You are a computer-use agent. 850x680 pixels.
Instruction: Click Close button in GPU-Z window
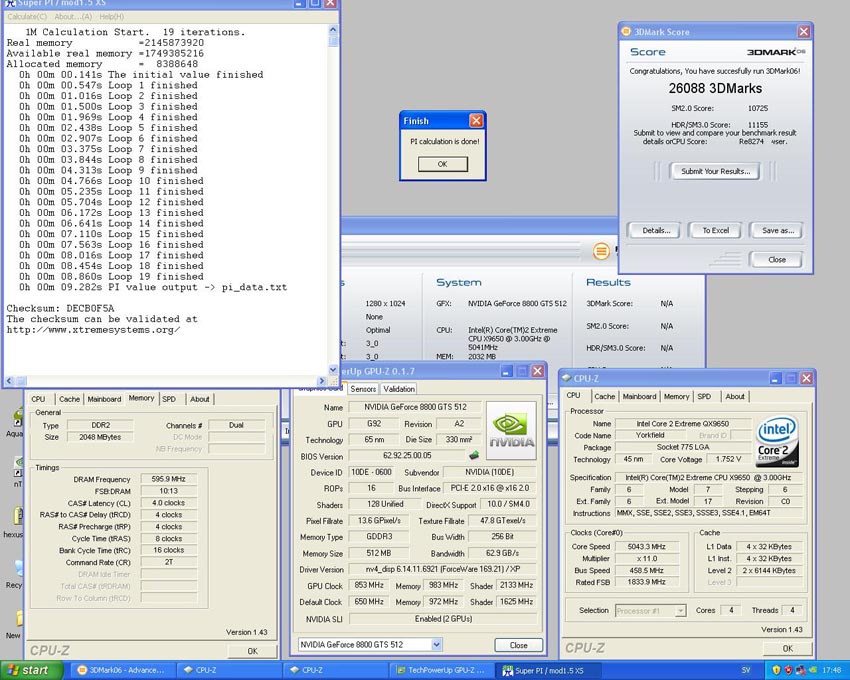pos(518,645)
